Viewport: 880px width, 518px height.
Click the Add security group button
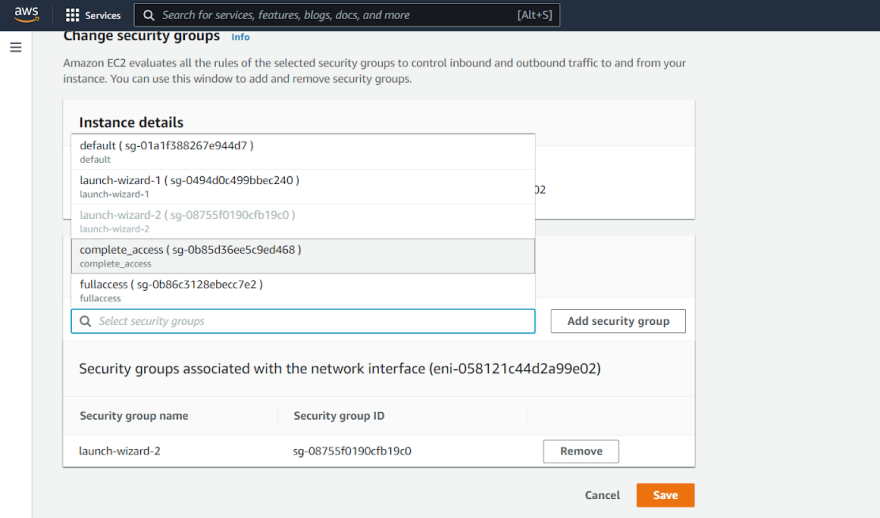[x=618, y=321]
